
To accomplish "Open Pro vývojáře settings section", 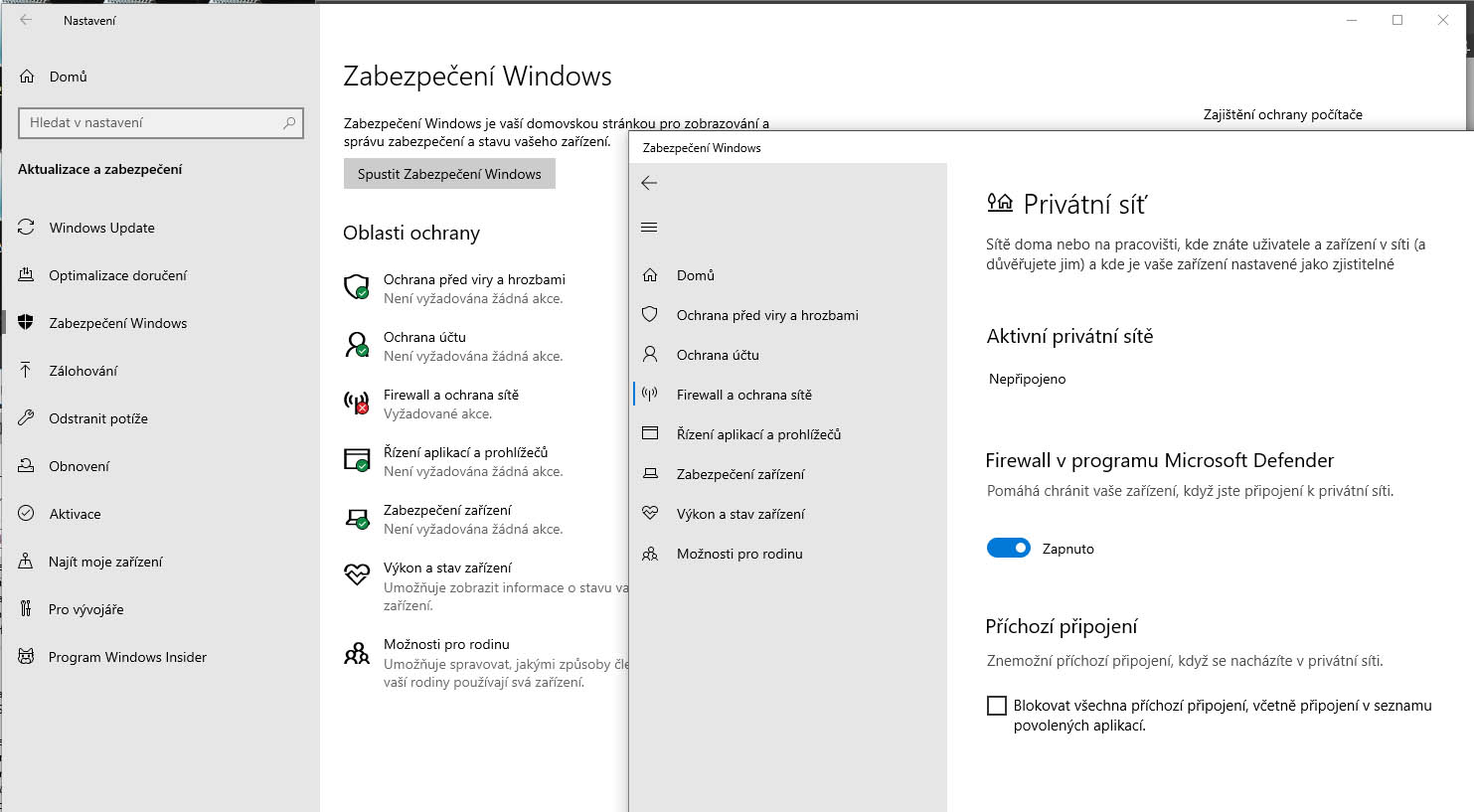I will click(85, 609).
